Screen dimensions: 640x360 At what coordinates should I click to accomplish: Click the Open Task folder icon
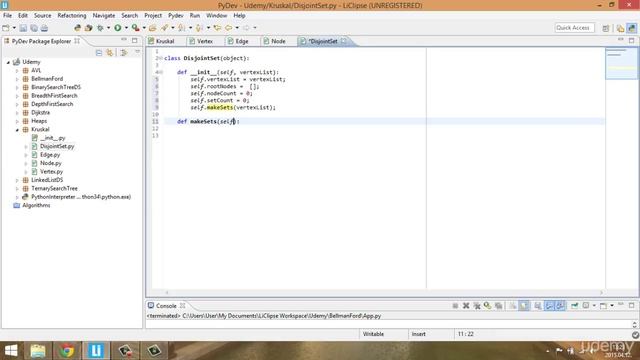[153, 28]
